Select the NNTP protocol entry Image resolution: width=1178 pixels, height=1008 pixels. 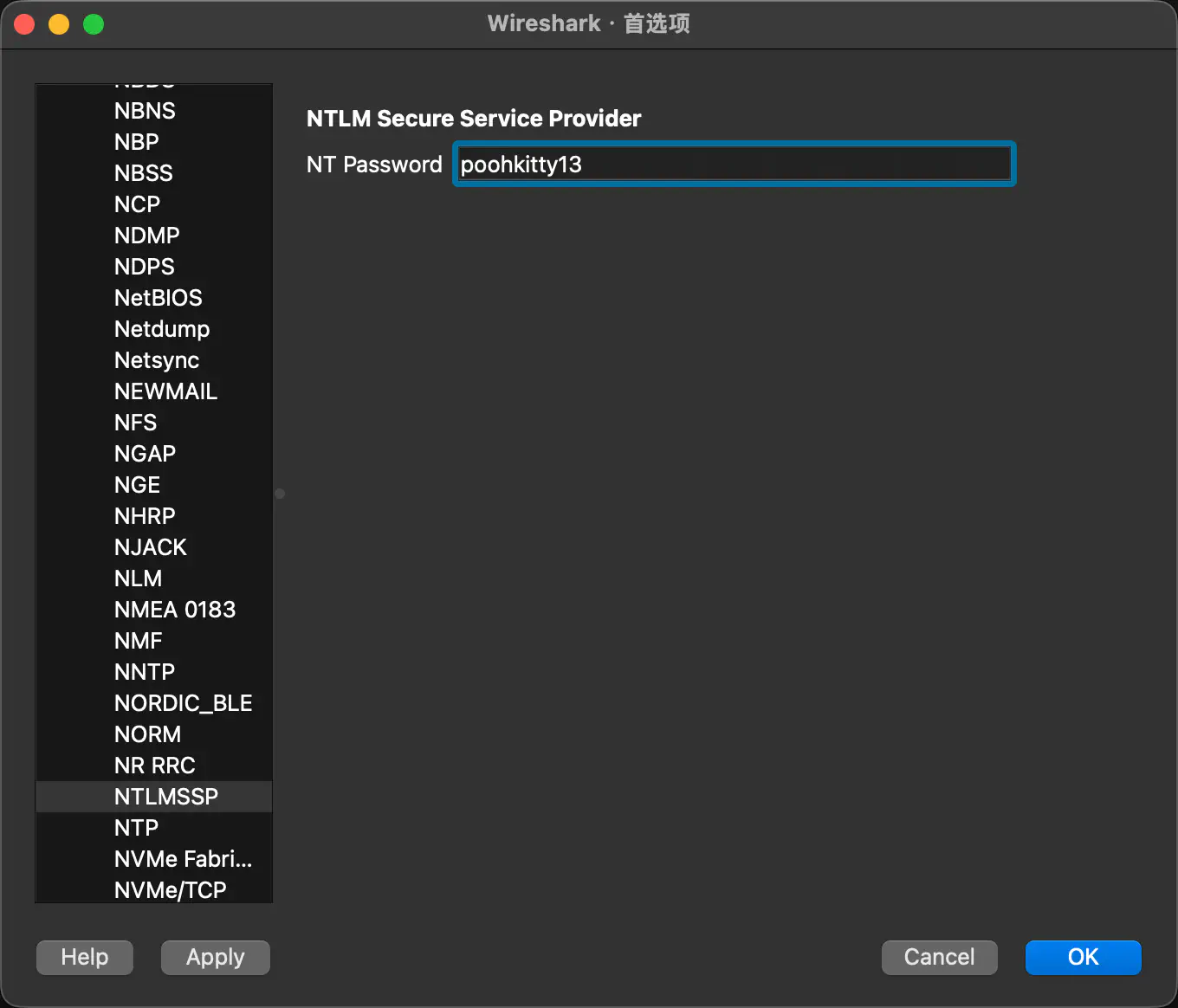click(x=144, y=672)
